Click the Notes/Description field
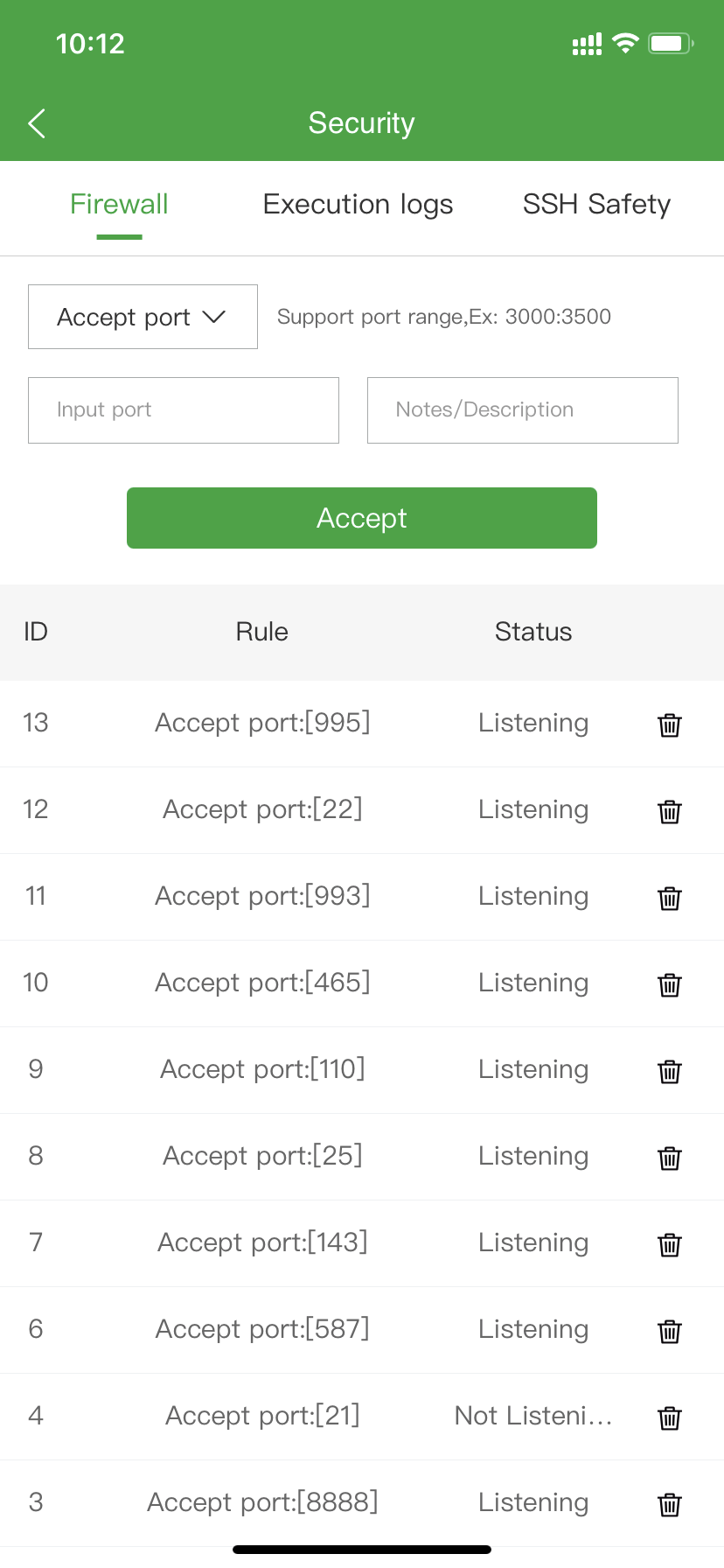The width and height of the screenshot is (724, 1568). tap(522, 410)
